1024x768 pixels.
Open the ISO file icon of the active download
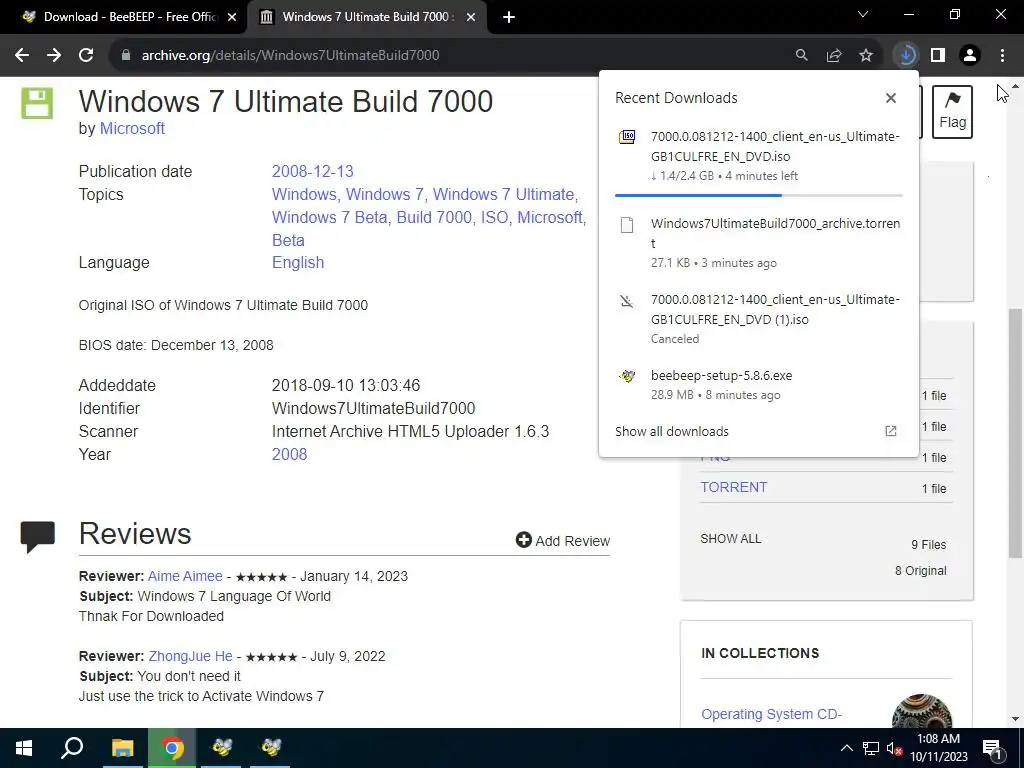627,136
